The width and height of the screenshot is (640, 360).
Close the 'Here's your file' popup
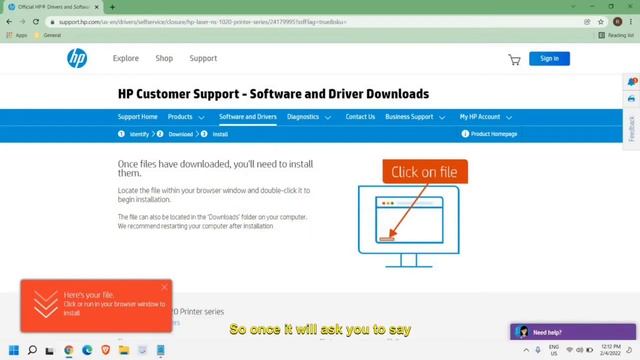pyautogui.click(x=164, y=287)
